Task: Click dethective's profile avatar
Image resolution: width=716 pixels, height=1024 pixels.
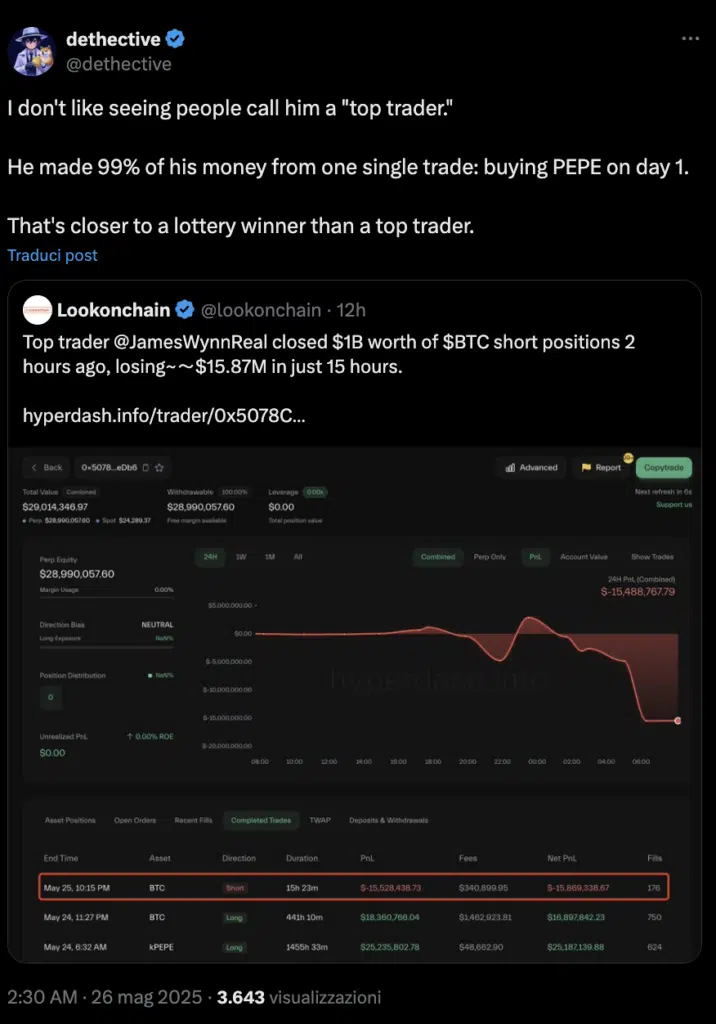Action: [x=31, y=52]
